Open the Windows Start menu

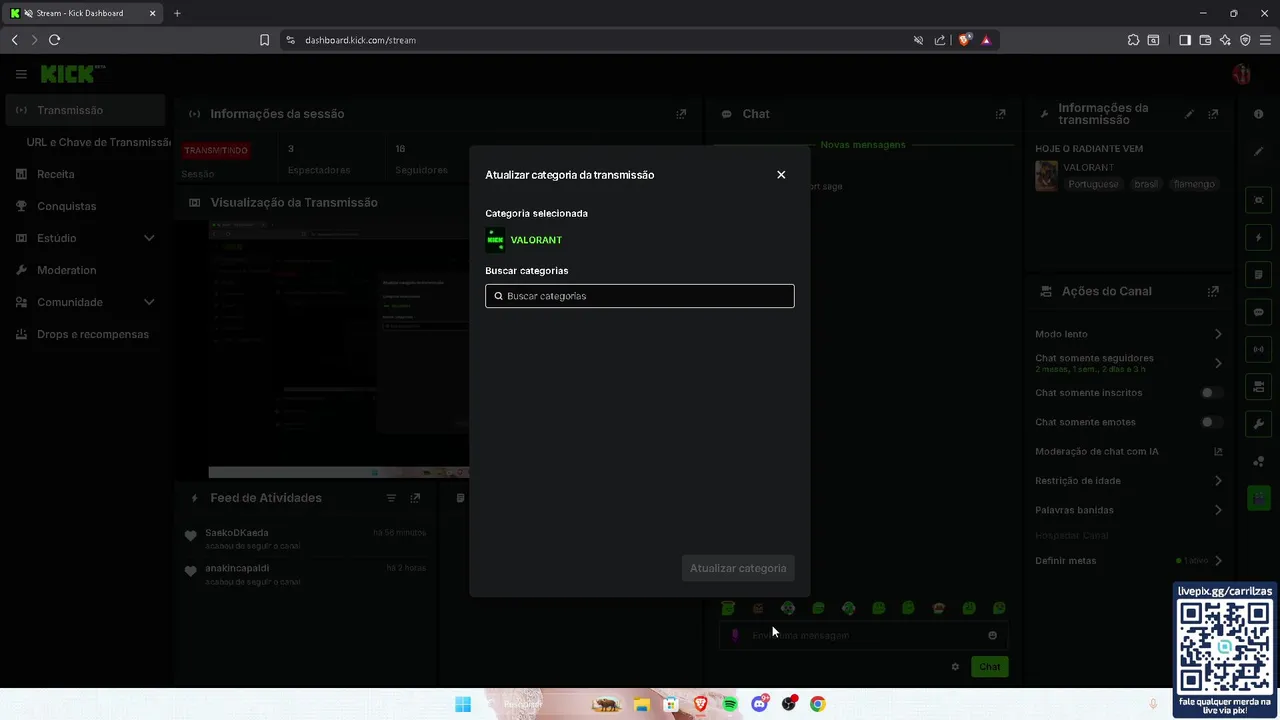tap(463, 704)
